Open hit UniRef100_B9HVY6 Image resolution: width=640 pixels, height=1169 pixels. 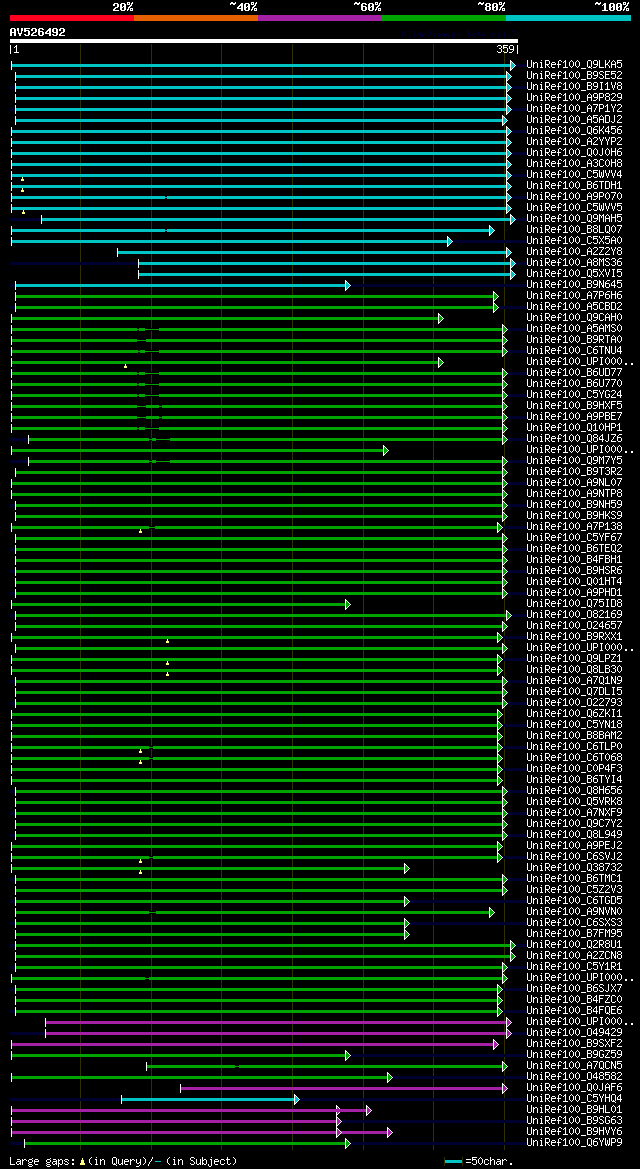pos(574,1131)
